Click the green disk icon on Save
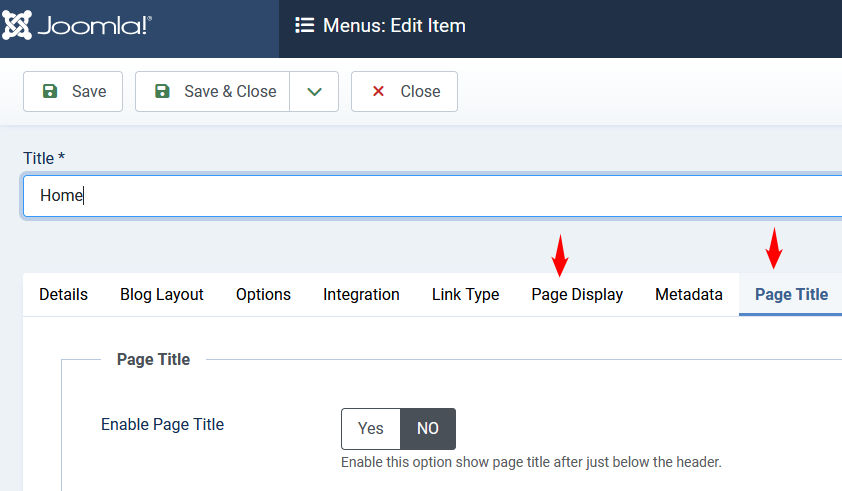 [x=50, y=91]
